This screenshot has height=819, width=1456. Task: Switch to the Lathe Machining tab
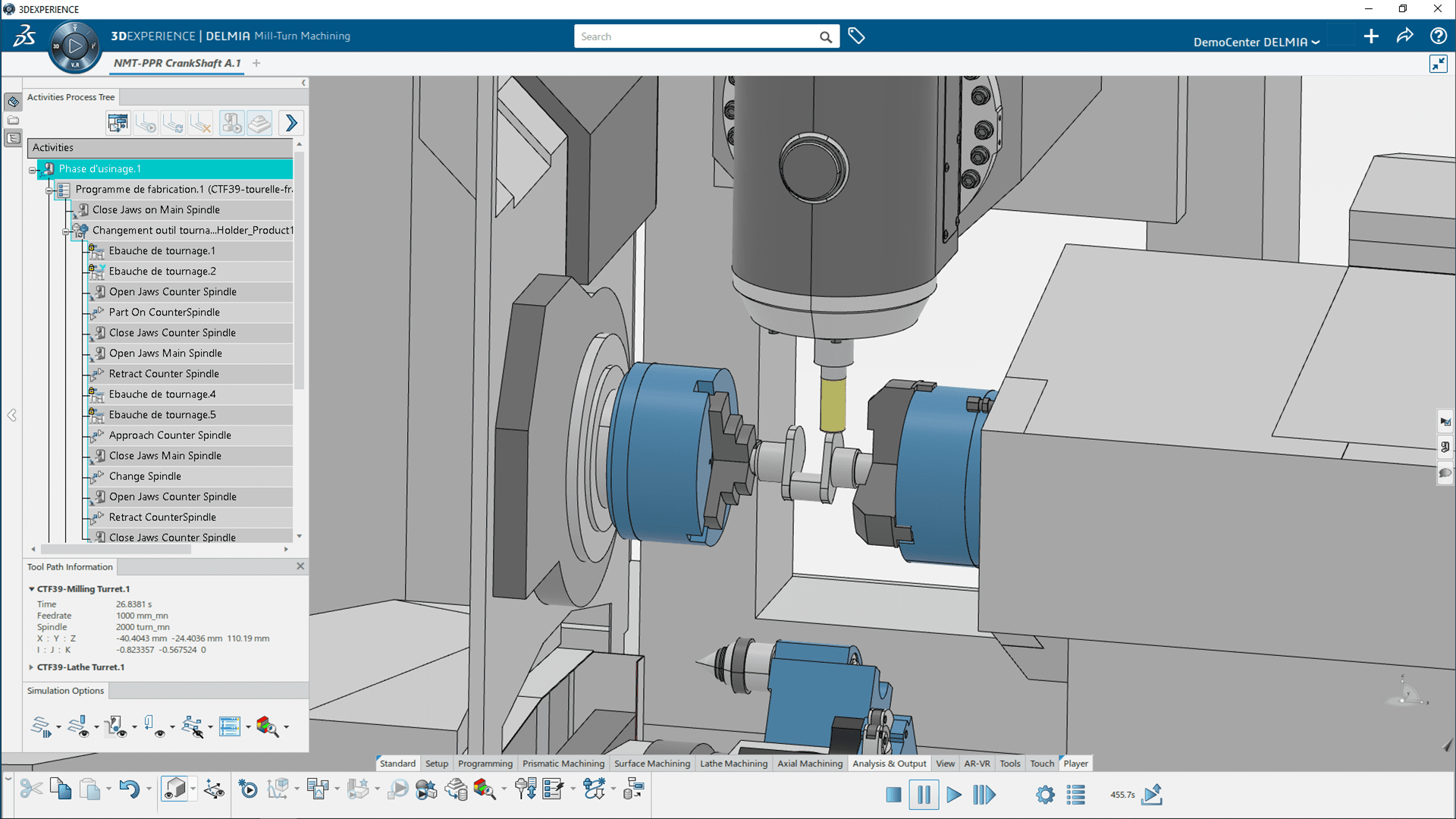coord(733,764)
